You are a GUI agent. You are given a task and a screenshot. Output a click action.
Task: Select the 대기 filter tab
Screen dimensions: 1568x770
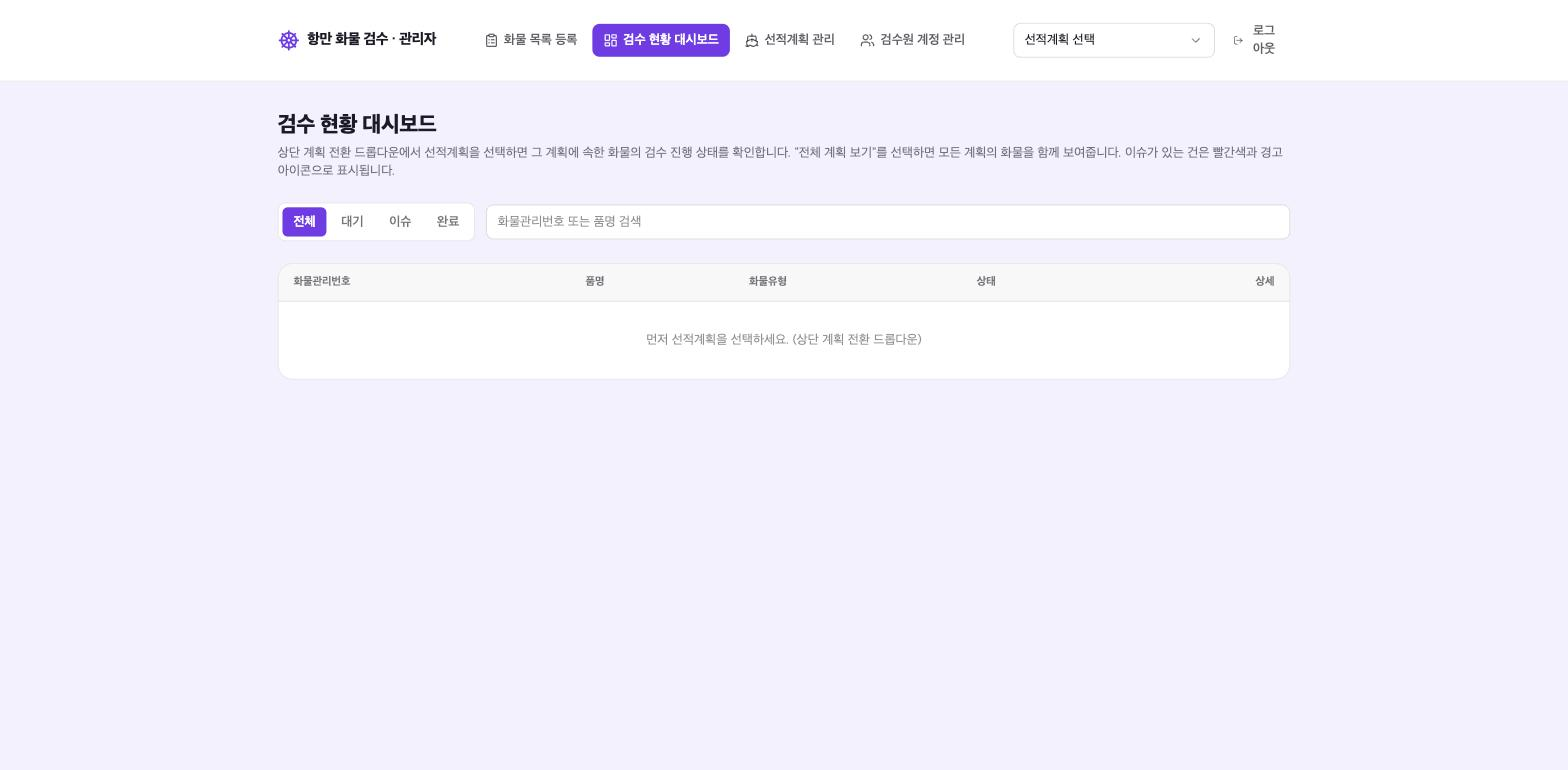(352, 222)
